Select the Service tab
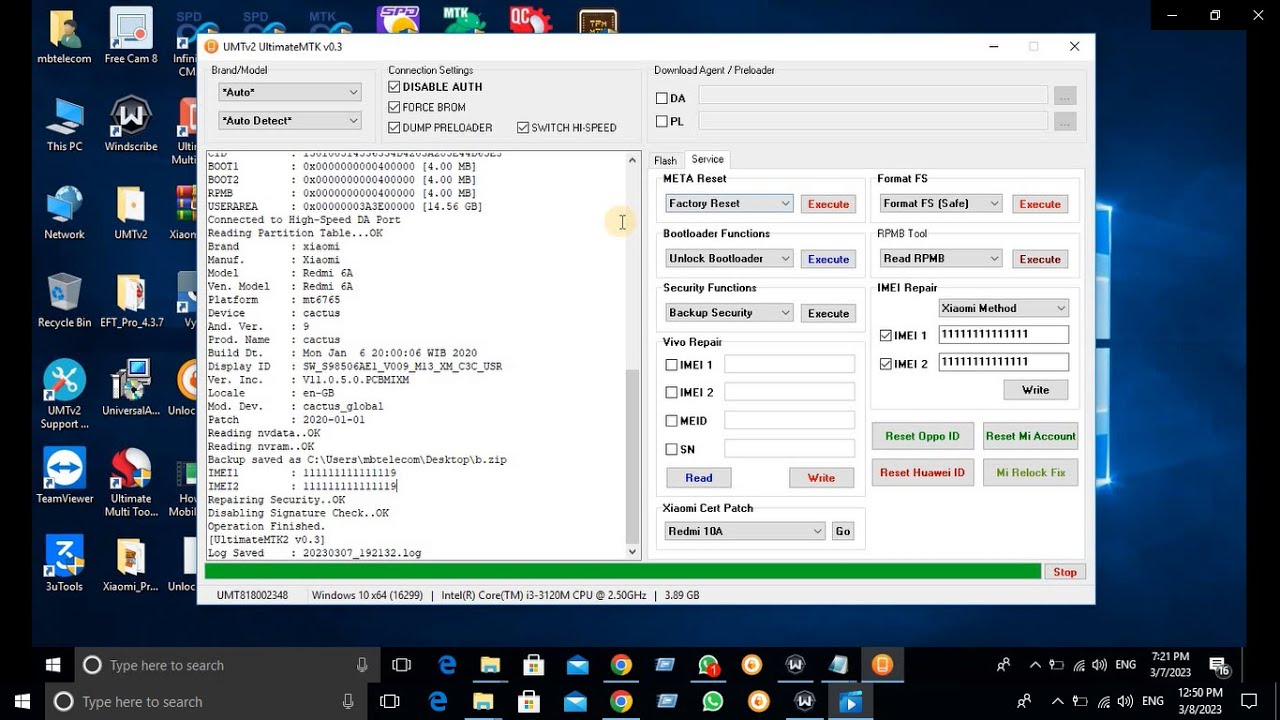This screenshot has height=720, width=1280. 707,159
